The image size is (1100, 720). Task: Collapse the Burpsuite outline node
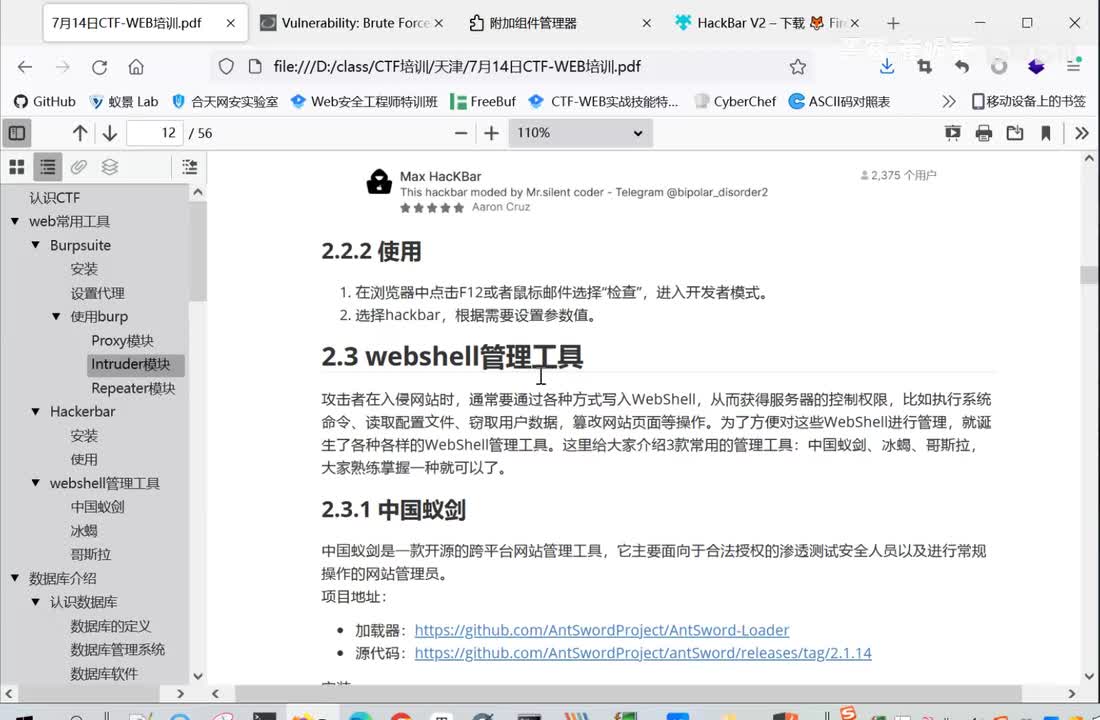pos(36,245)
